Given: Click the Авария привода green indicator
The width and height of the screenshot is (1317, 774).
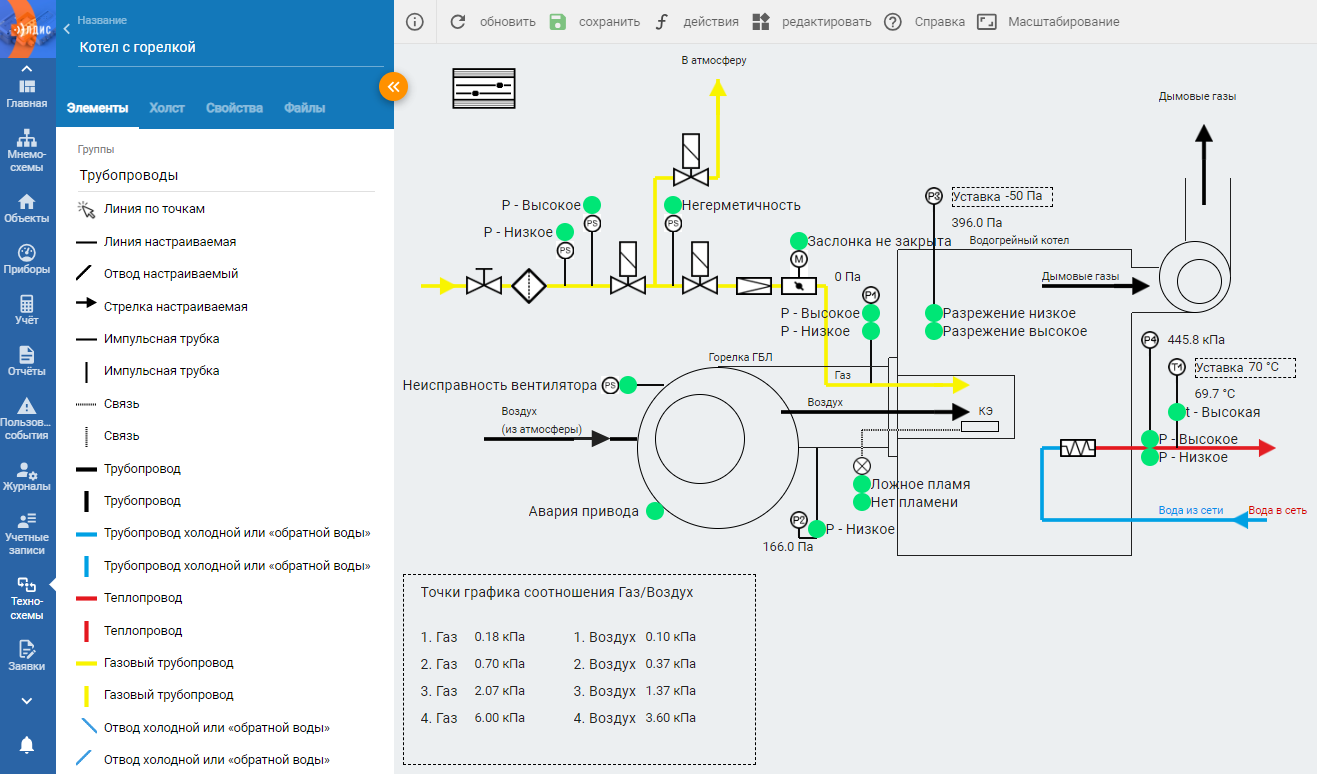Looking at the screenshot, I should click(655, 511).
